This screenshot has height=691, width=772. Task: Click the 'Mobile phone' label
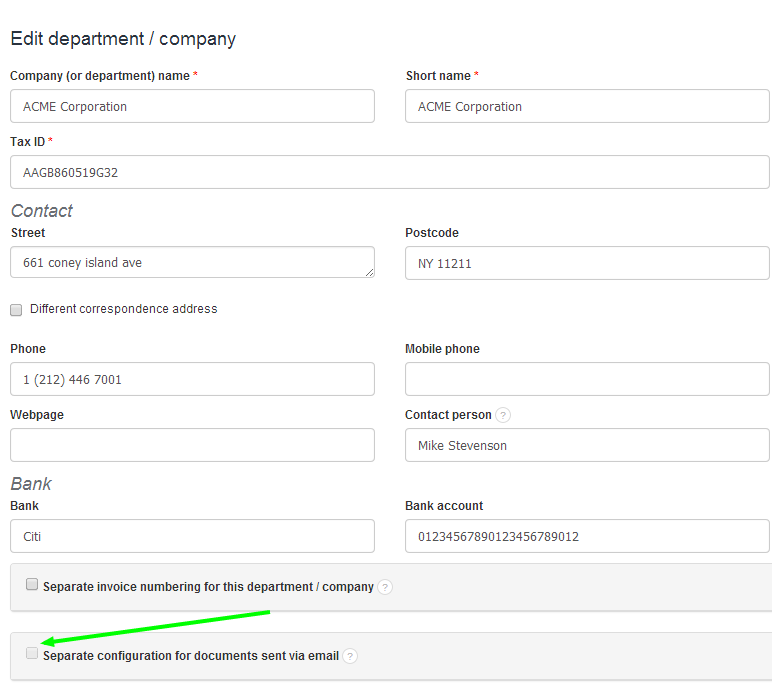442,349
